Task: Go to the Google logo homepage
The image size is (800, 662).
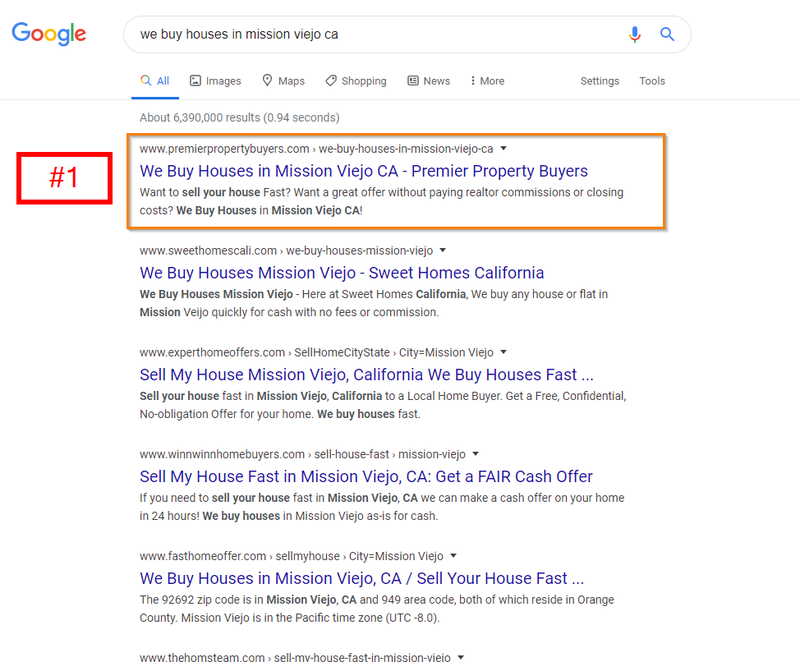Action: pyautogui.click(x=49, y=34)
